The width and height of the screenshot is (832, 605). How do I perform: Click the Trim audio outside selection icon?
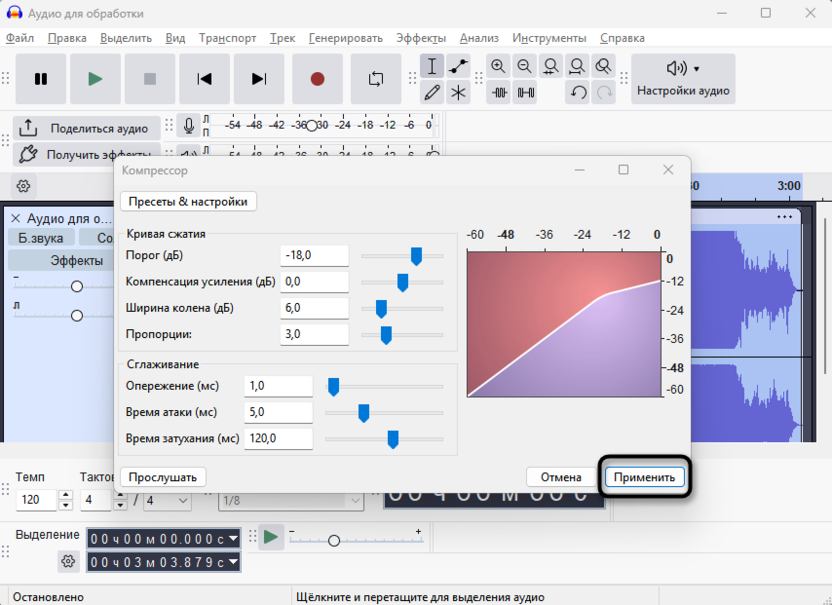tap(499, 93)
